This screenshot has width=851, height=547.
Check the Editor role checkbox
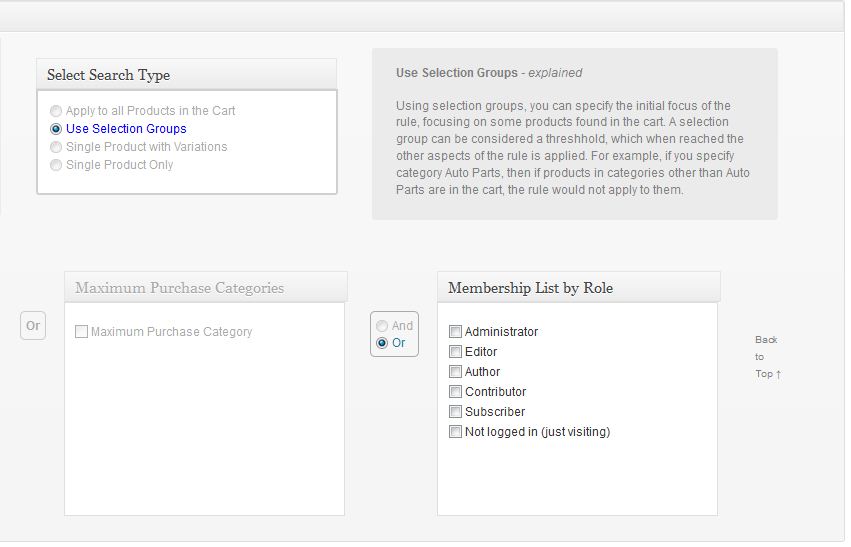455,352
